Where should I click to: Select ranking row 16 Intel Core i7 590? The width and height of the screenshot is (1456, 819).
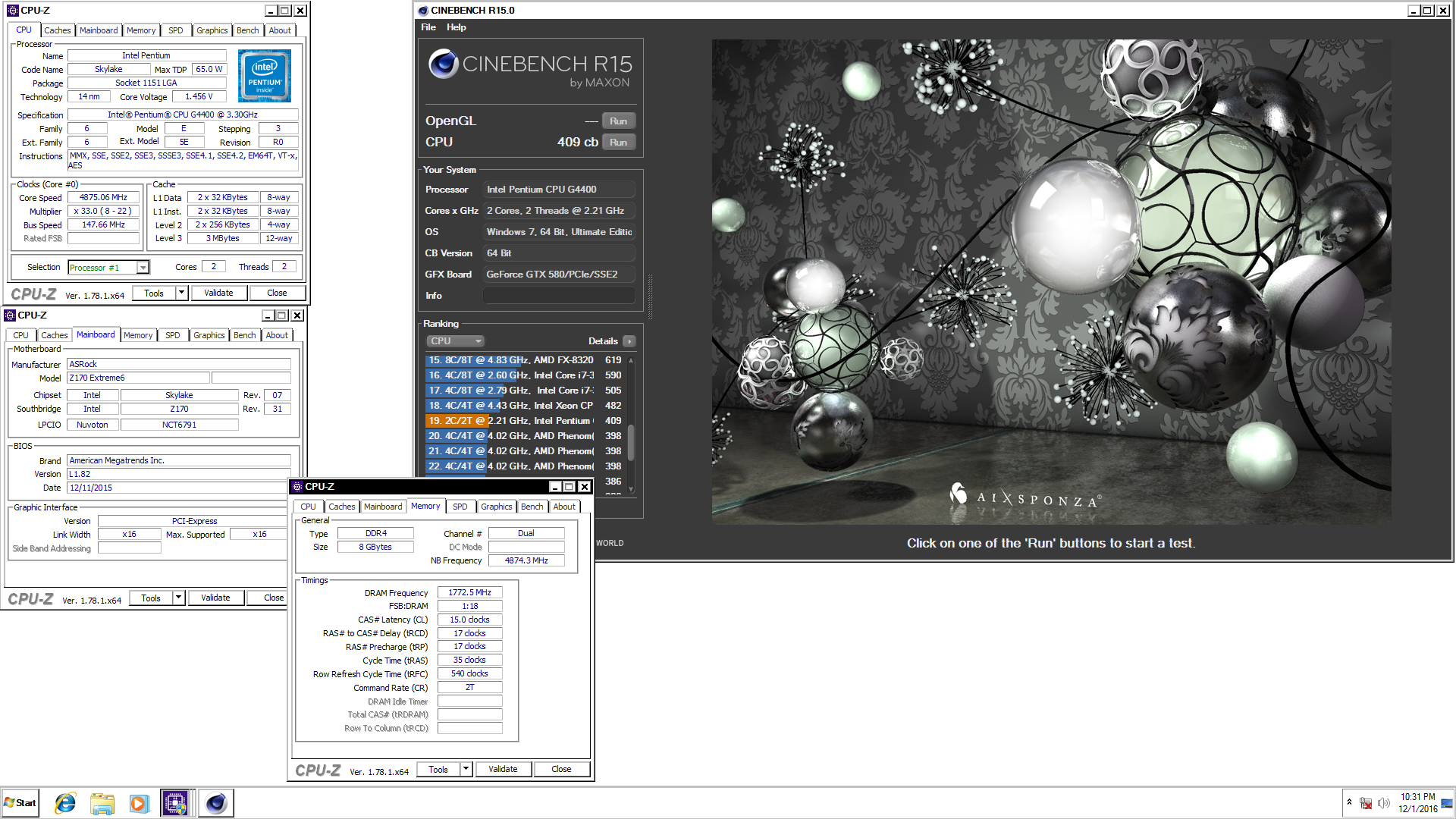[x=524, y=375]
